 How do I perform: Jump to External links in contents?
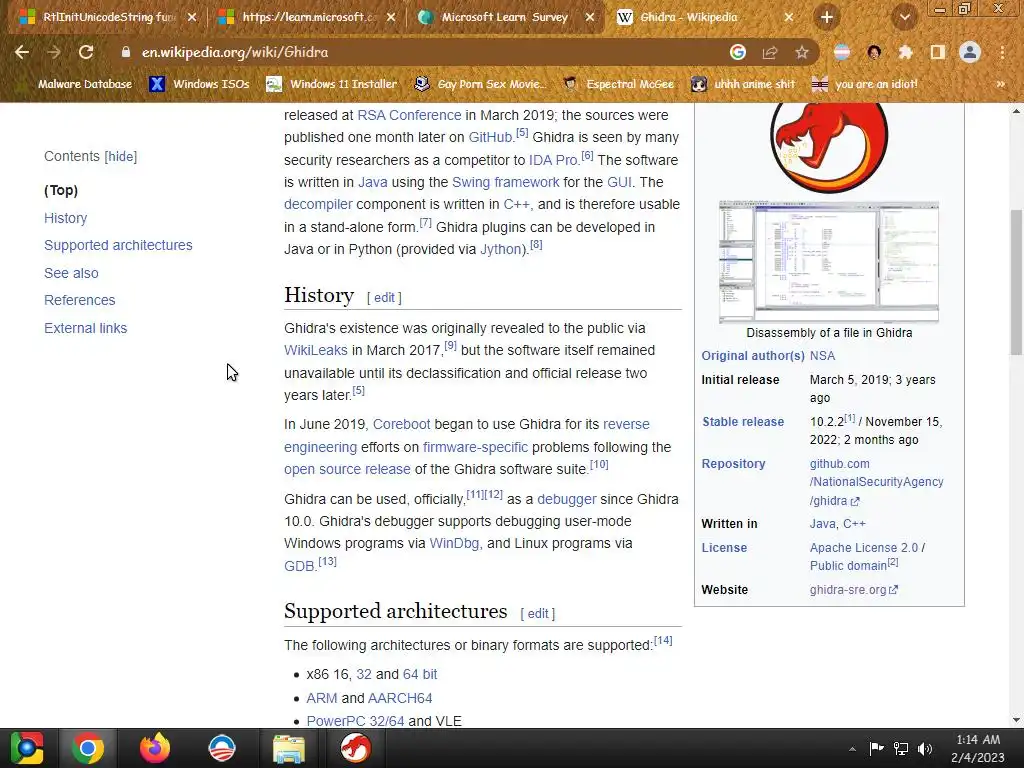click(86, 328)
